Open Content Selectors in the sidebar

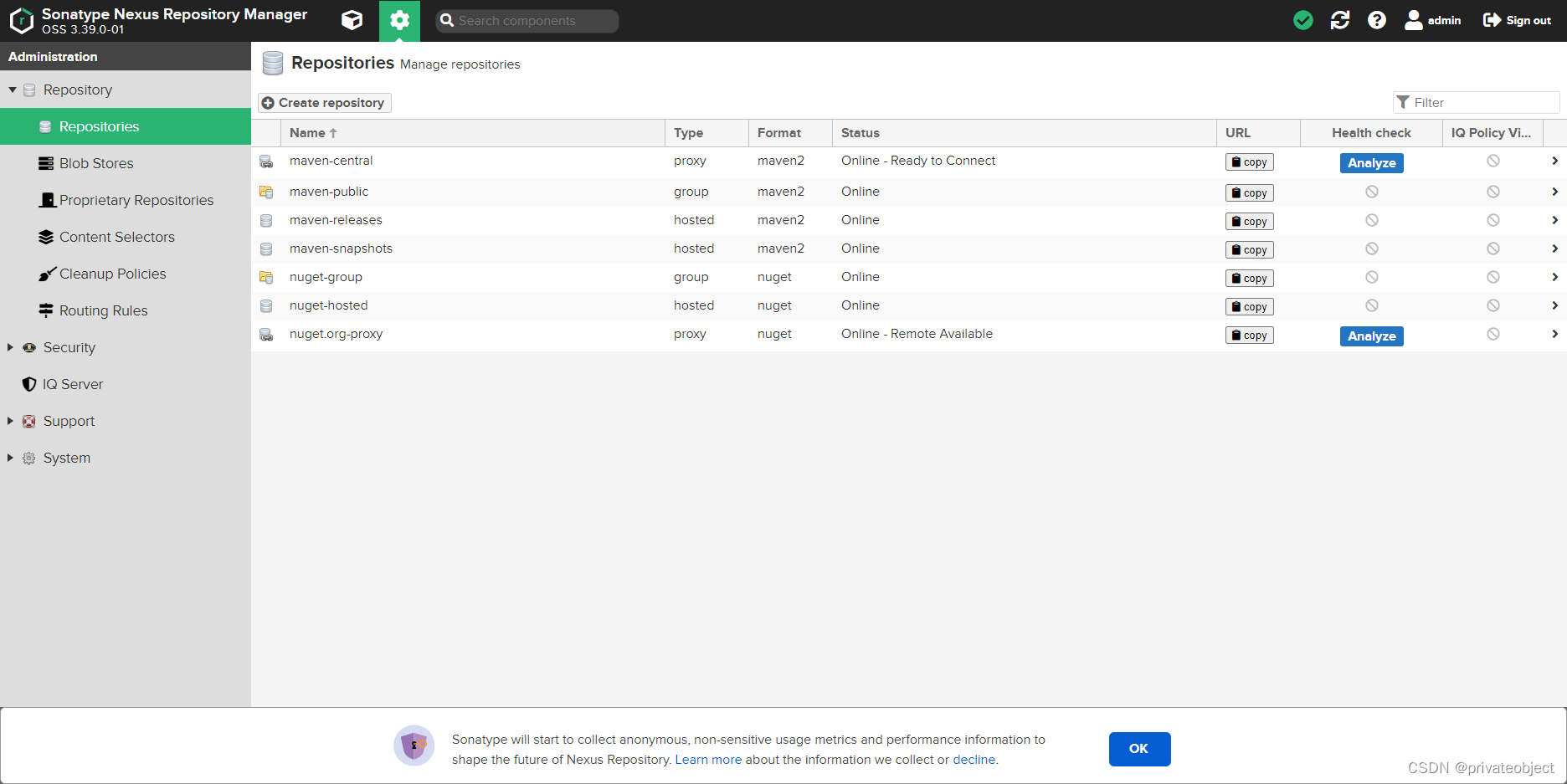click(x=126, y=237)
